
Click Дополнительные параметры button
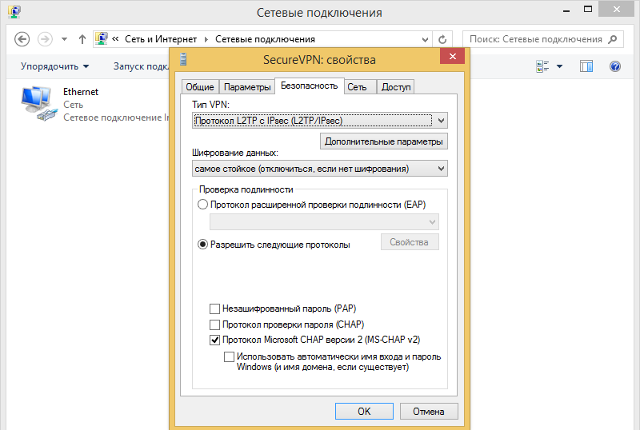tap(384, 142)
